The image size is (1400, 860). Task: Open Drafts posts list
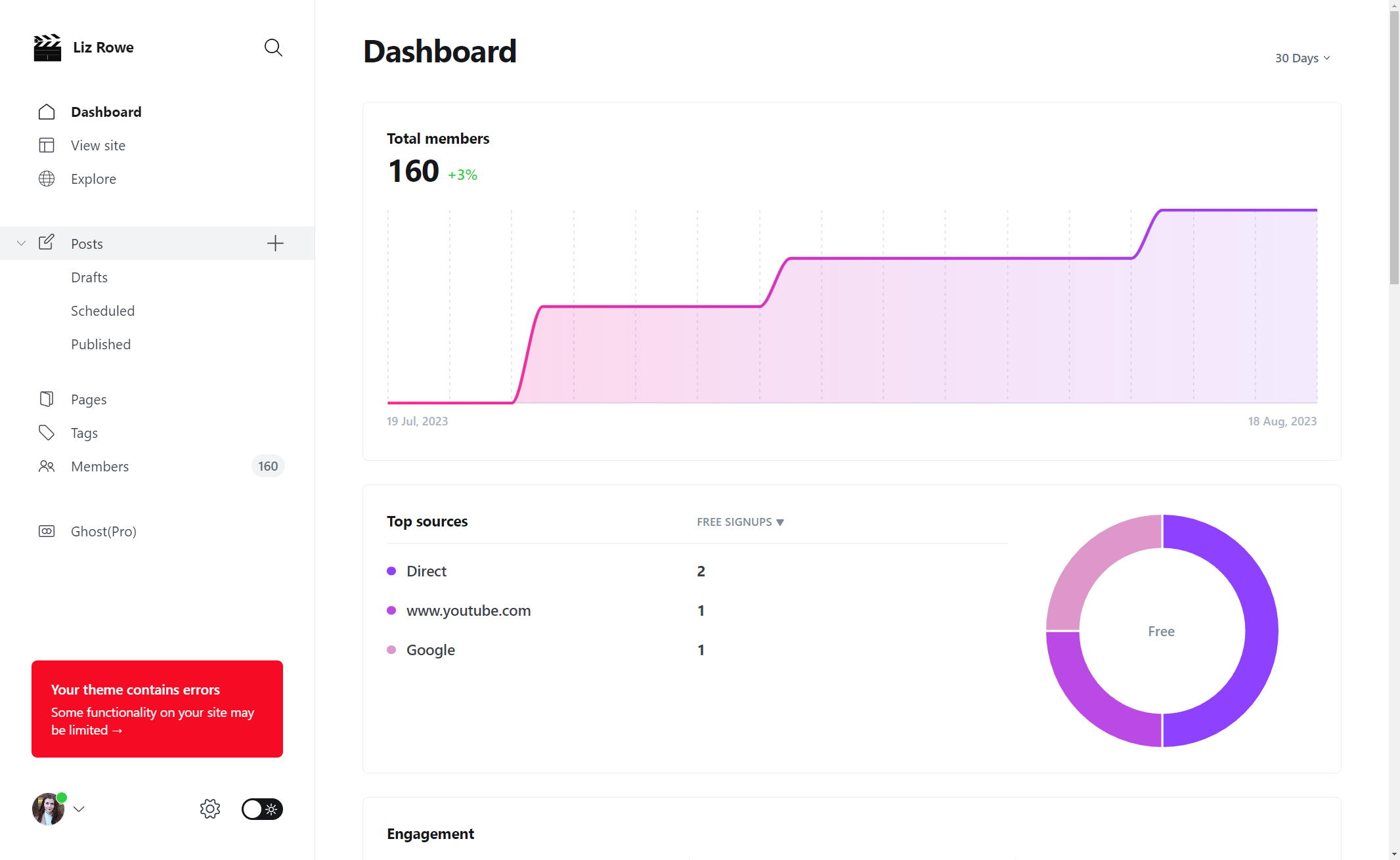[x=89, y=277]
